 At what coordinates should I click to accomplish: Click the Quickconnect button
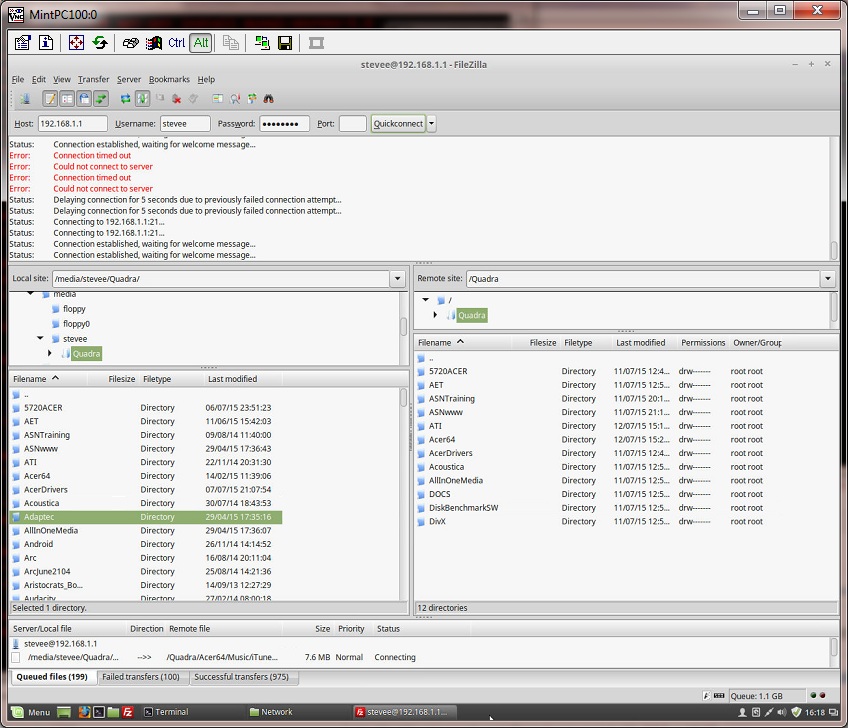tap(398, 124)
